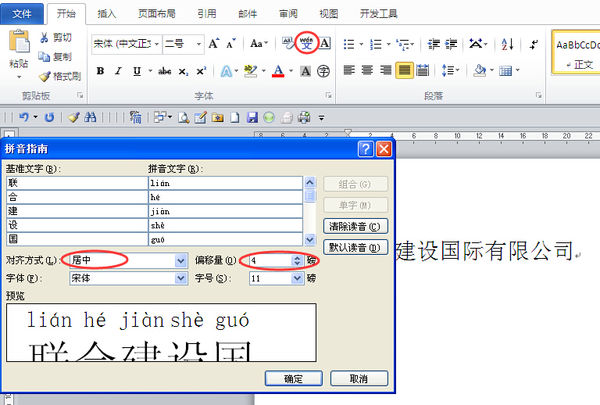Image resolution: width=600 pixels, height=405 pixels.
Task: Apply strikethrough (abc) formatting
Action: 165,71
